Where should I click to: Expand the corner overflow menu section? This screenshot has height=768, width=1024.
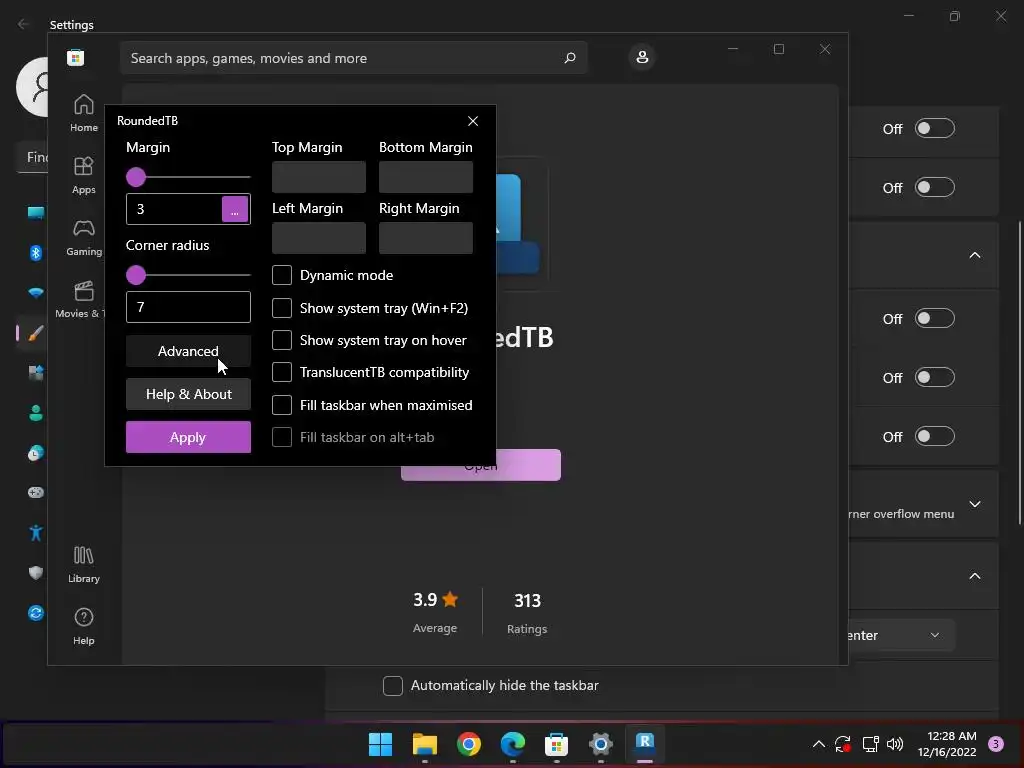tap(974, 504)
